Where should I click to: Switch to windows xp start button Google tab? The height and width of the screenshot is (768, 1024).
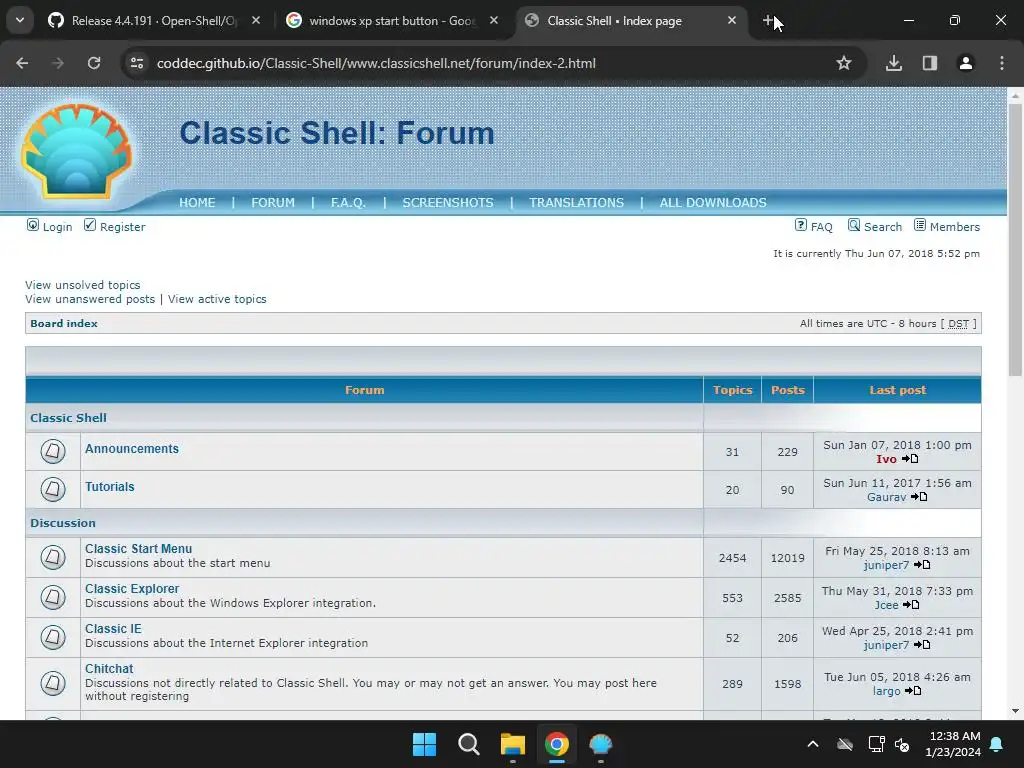392,21
